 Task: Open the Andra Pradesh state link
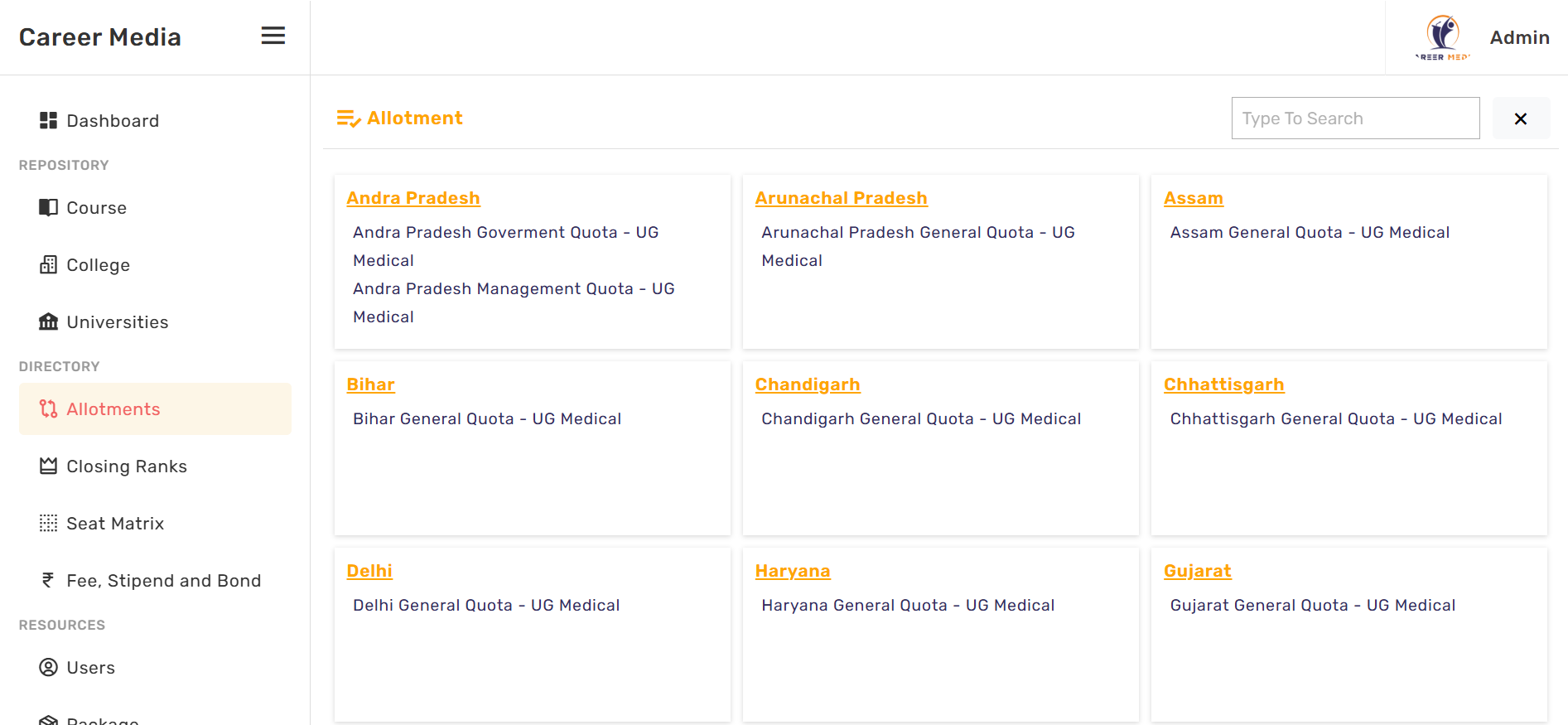[x=413, y=198]
